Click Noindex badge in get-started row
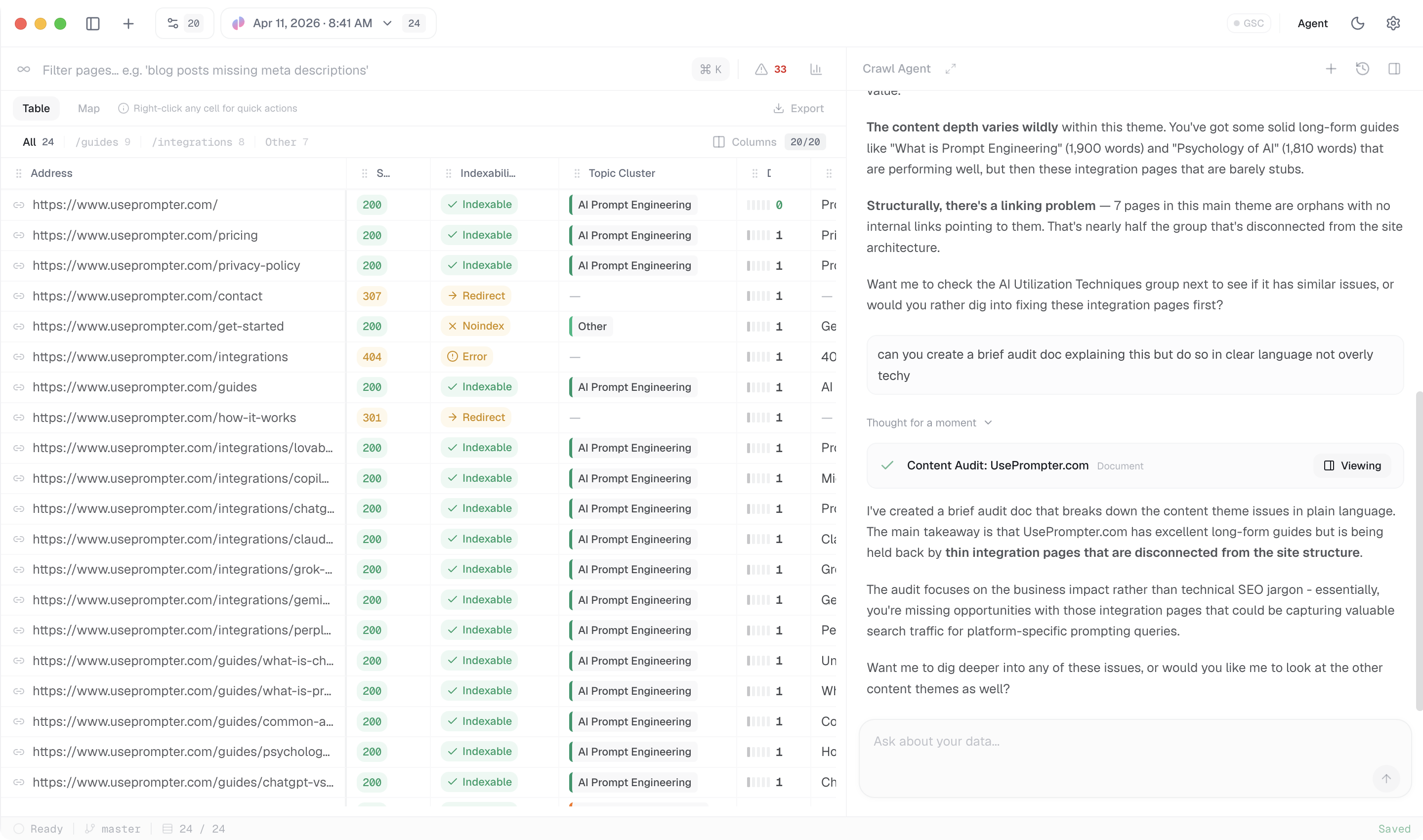This screenshot has width=1423, height=840. [475, 326]
